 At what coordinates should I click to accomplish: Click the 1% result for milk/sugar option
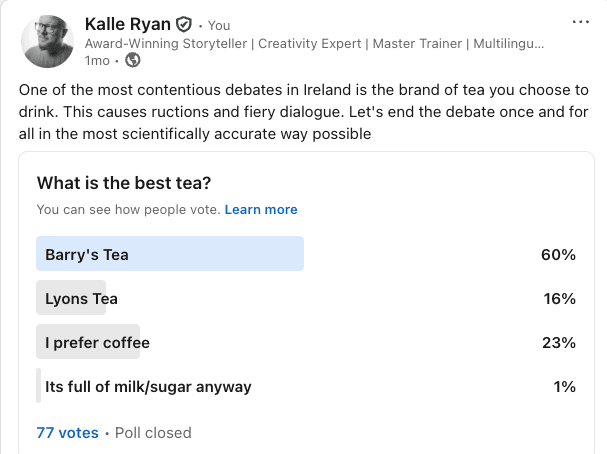coord(562,386)
